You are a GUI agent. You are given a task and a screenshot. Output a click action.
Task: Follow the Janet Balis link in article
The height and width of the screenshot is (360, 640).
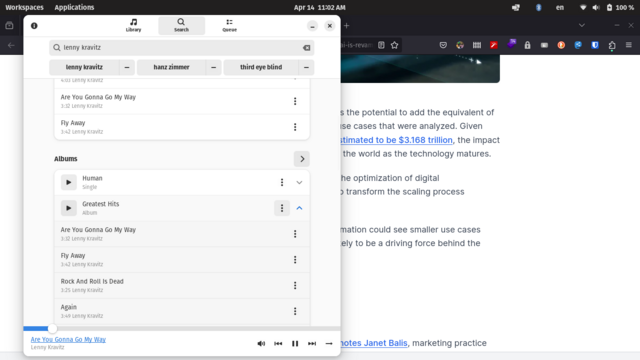click(x=373, y=343)
